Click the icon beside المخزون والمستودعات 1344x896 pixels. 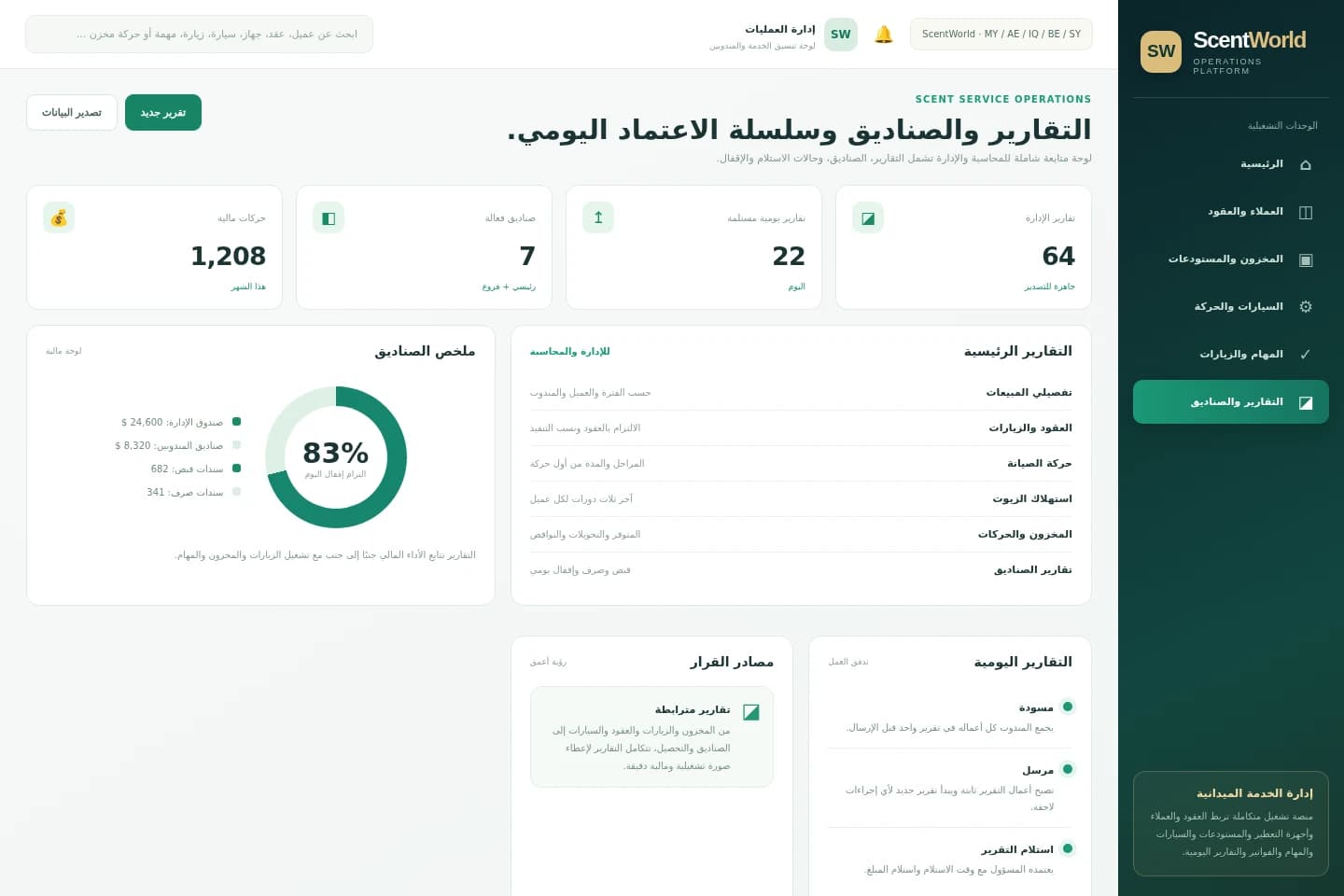click(1306, 259)
